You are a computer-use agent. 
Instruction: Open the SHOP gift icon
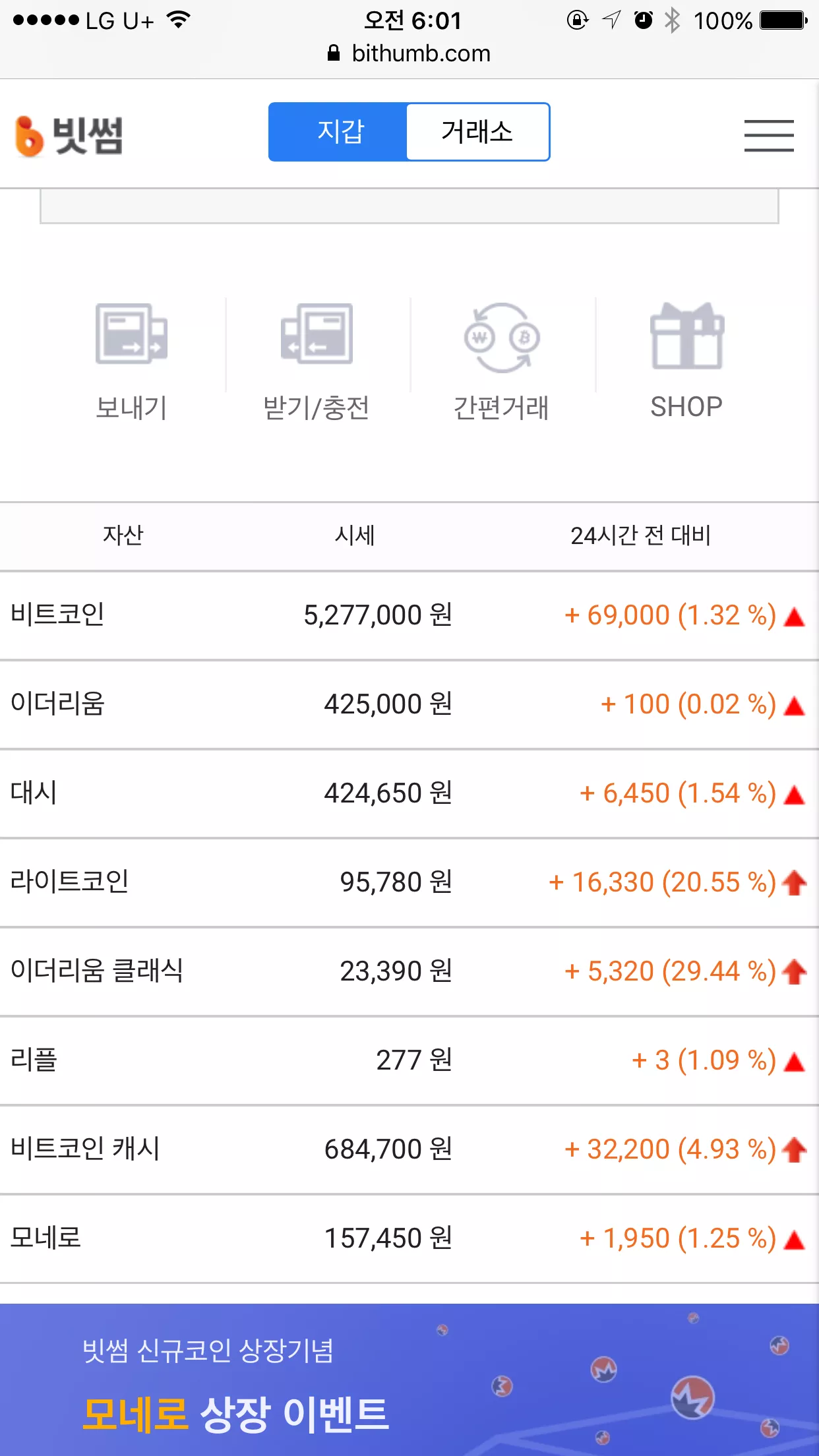pos(687,336)
